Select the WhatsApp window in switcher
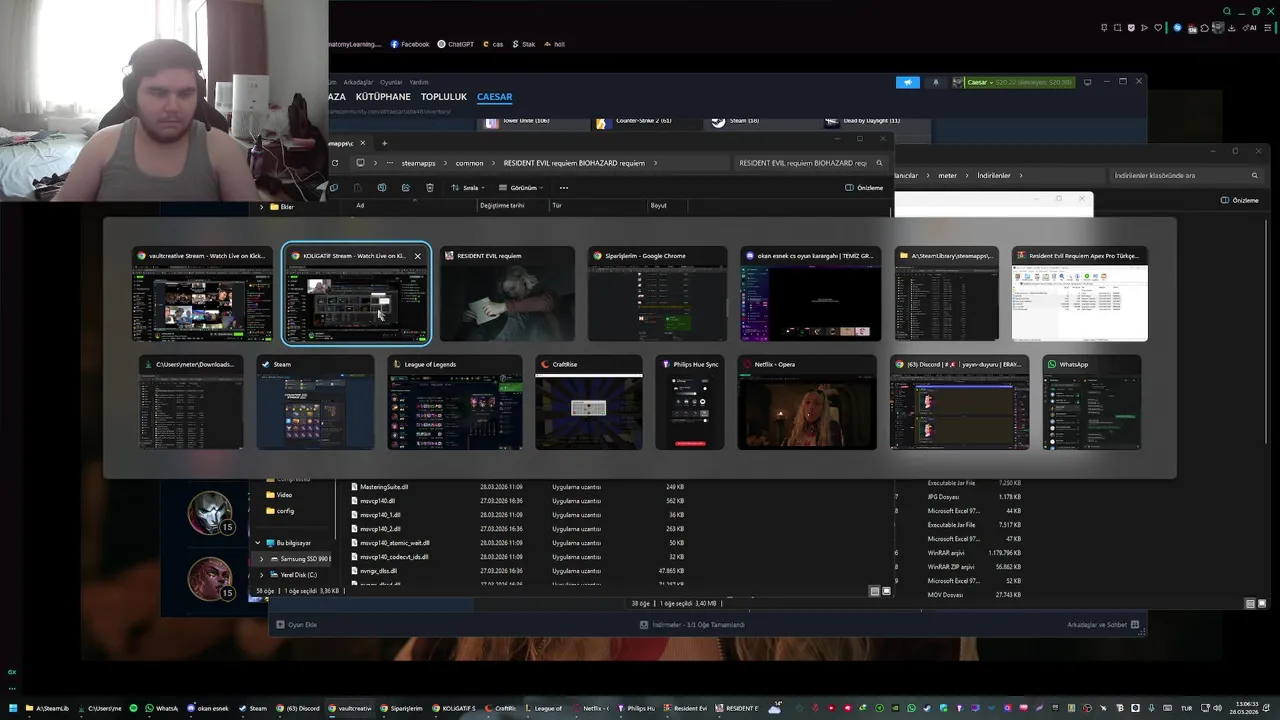1280x720 pixels. 1091,402
